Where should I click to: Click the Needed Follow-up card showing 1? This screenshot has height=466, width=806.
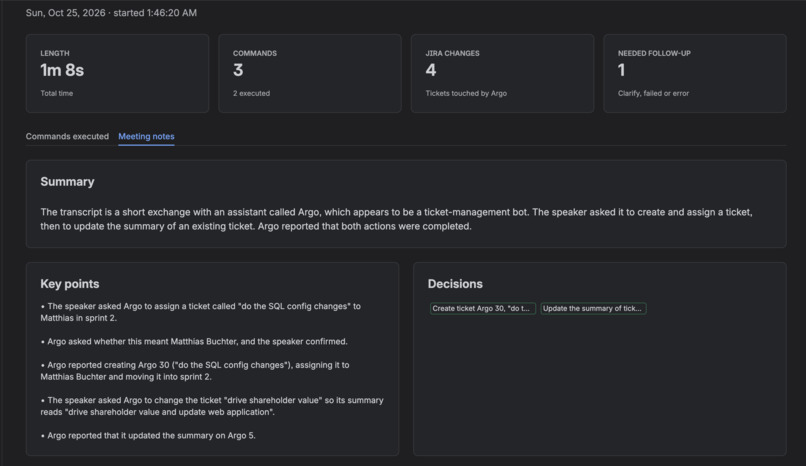[x=695, y=73]
